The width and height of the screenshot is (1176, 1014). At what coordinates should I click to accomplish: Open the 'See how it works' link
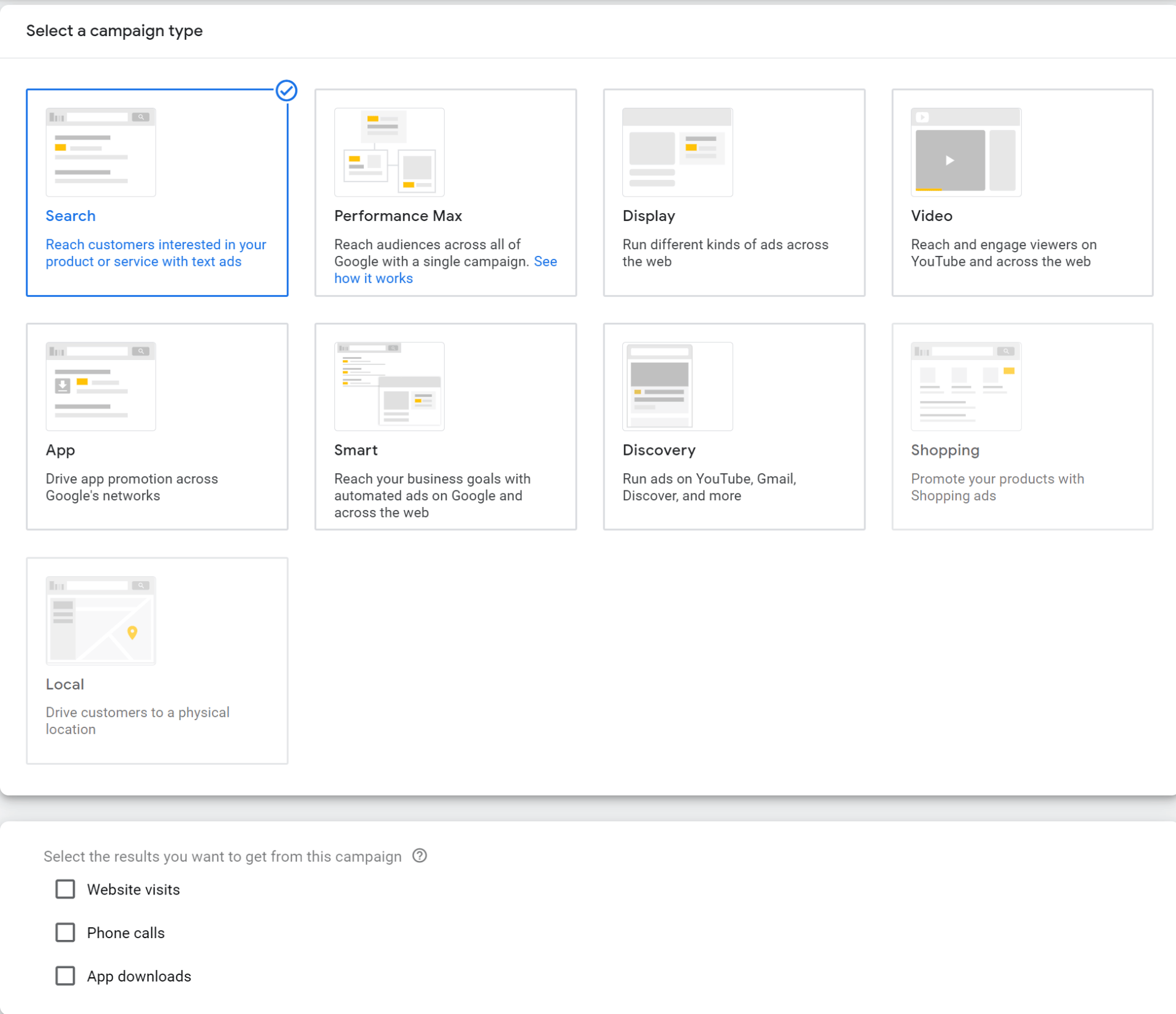click(374, 279)
